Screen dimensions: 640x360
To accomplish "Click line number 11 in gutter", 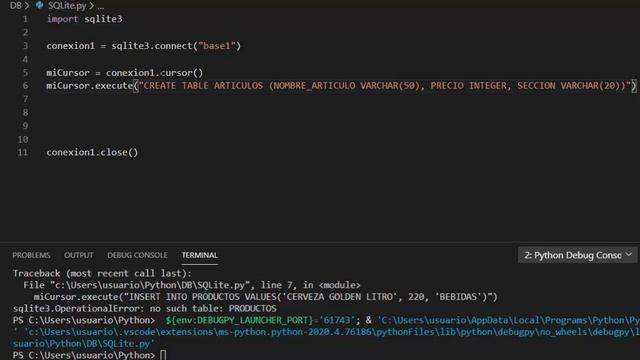I will click(23, 152).
